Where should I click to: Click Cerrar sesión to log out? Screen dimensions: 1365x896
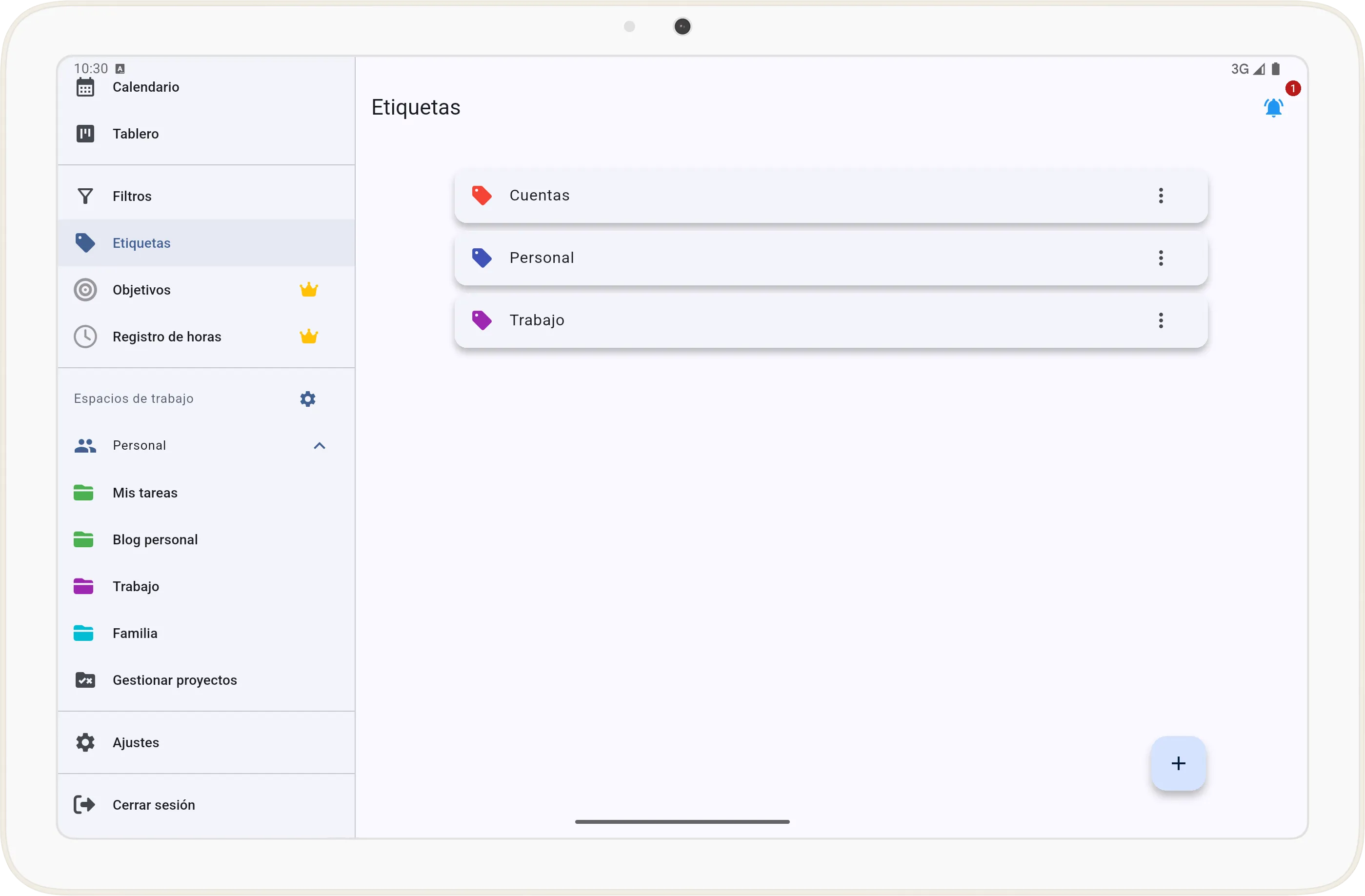pos(153,805)
